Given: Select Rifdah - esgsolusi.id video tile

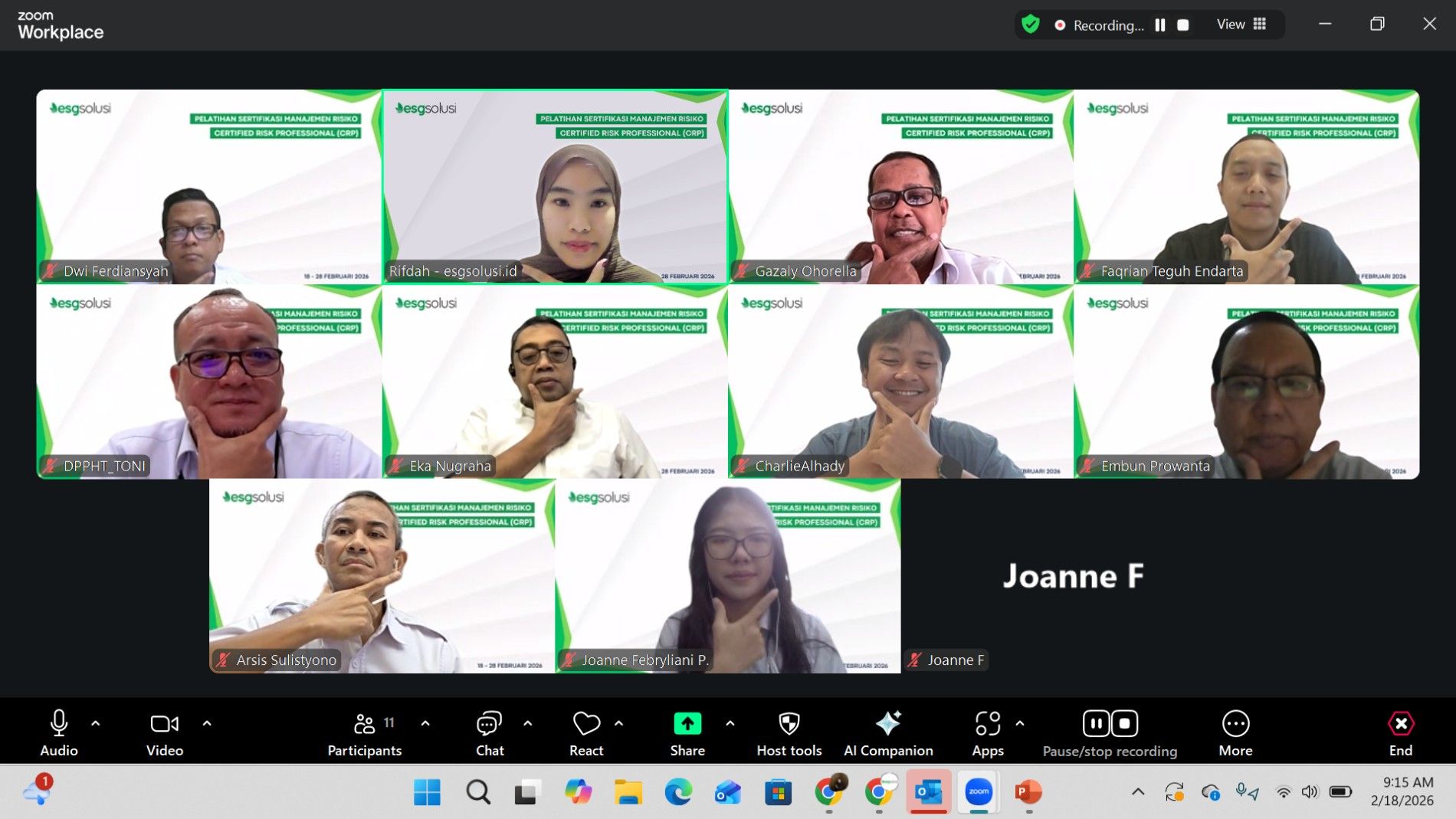Looking at the screenshot, I should tap(555, 187).
